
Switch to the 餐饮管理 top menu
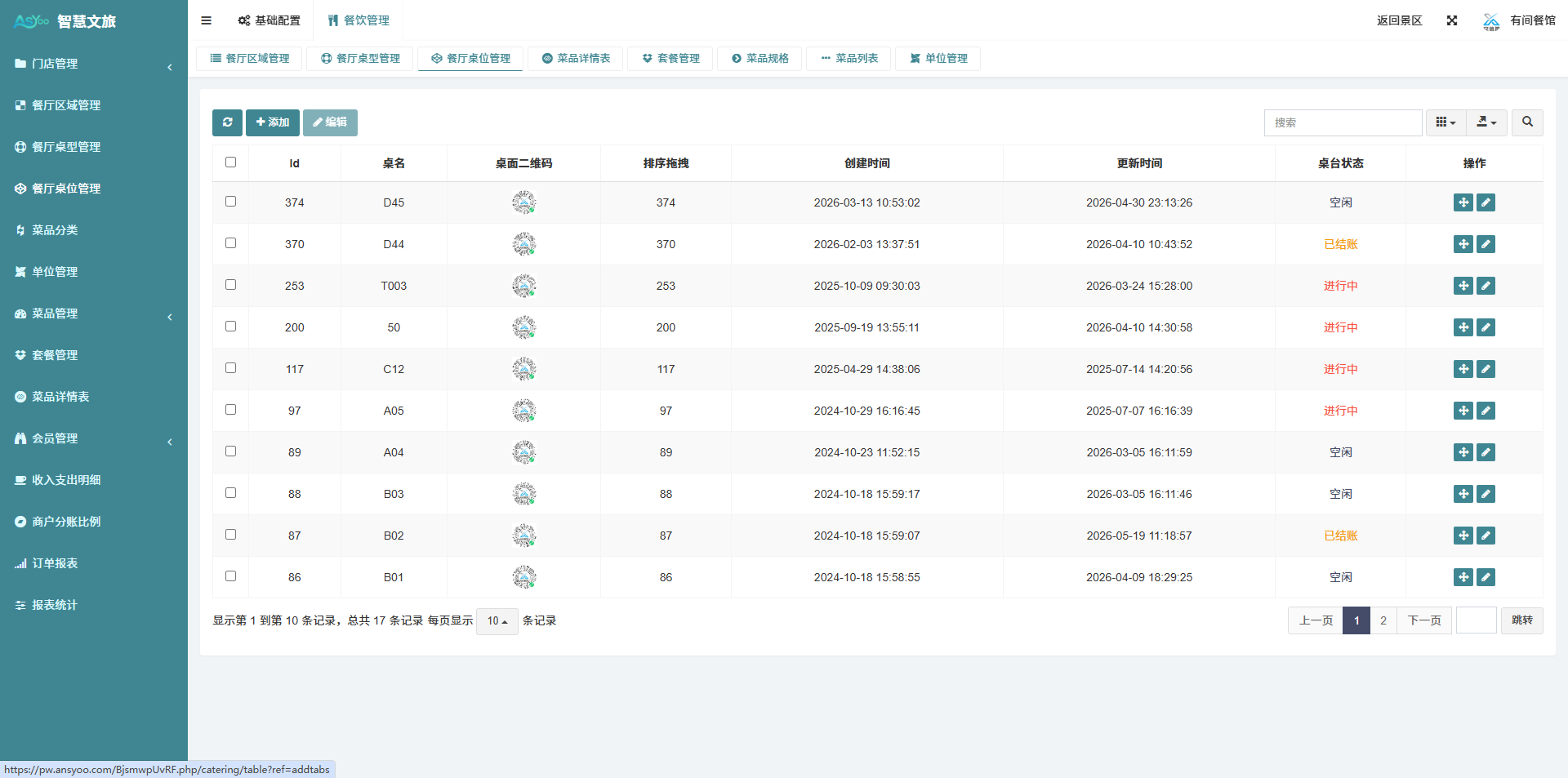[359, 20]
